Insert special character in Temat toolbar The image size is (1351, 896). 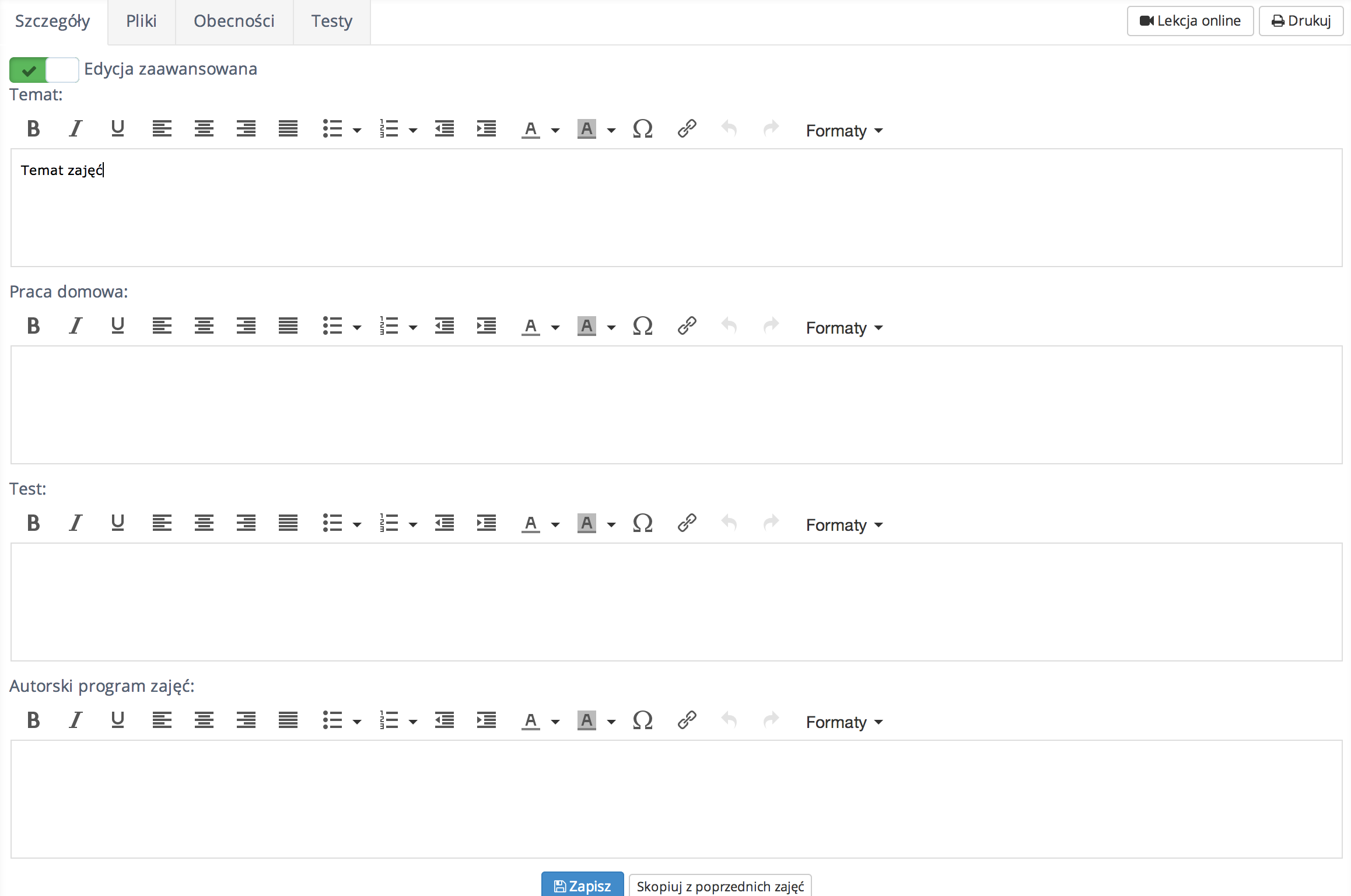tap(642, 128)
